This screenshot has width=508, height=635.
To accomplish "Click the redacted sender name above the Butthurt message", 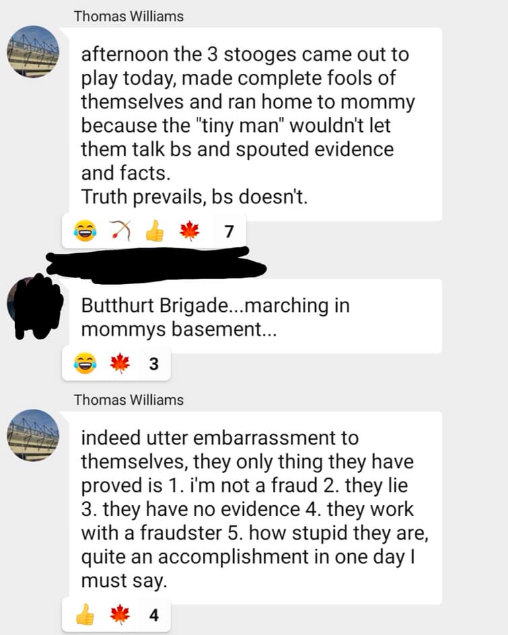I will [x=156, y=264].
